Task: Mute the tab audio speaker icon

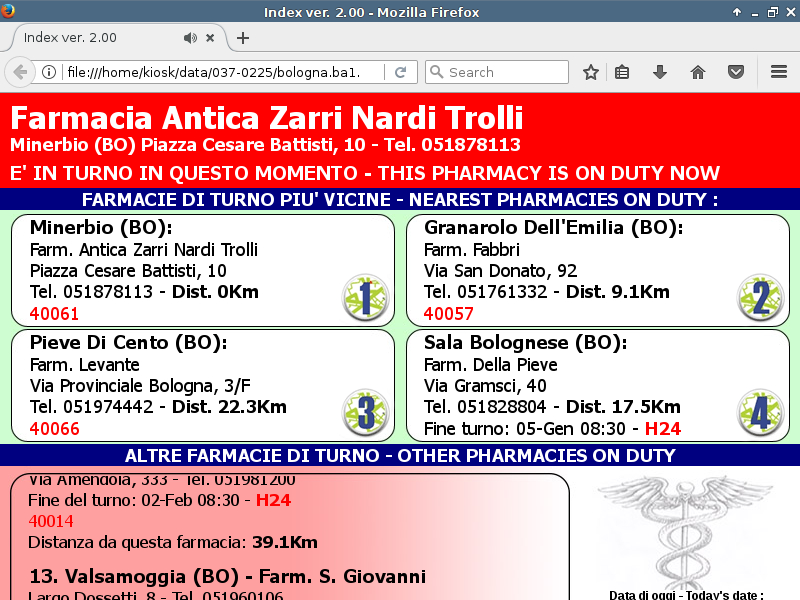Action: pyautogui.click(x=190, y=38)
